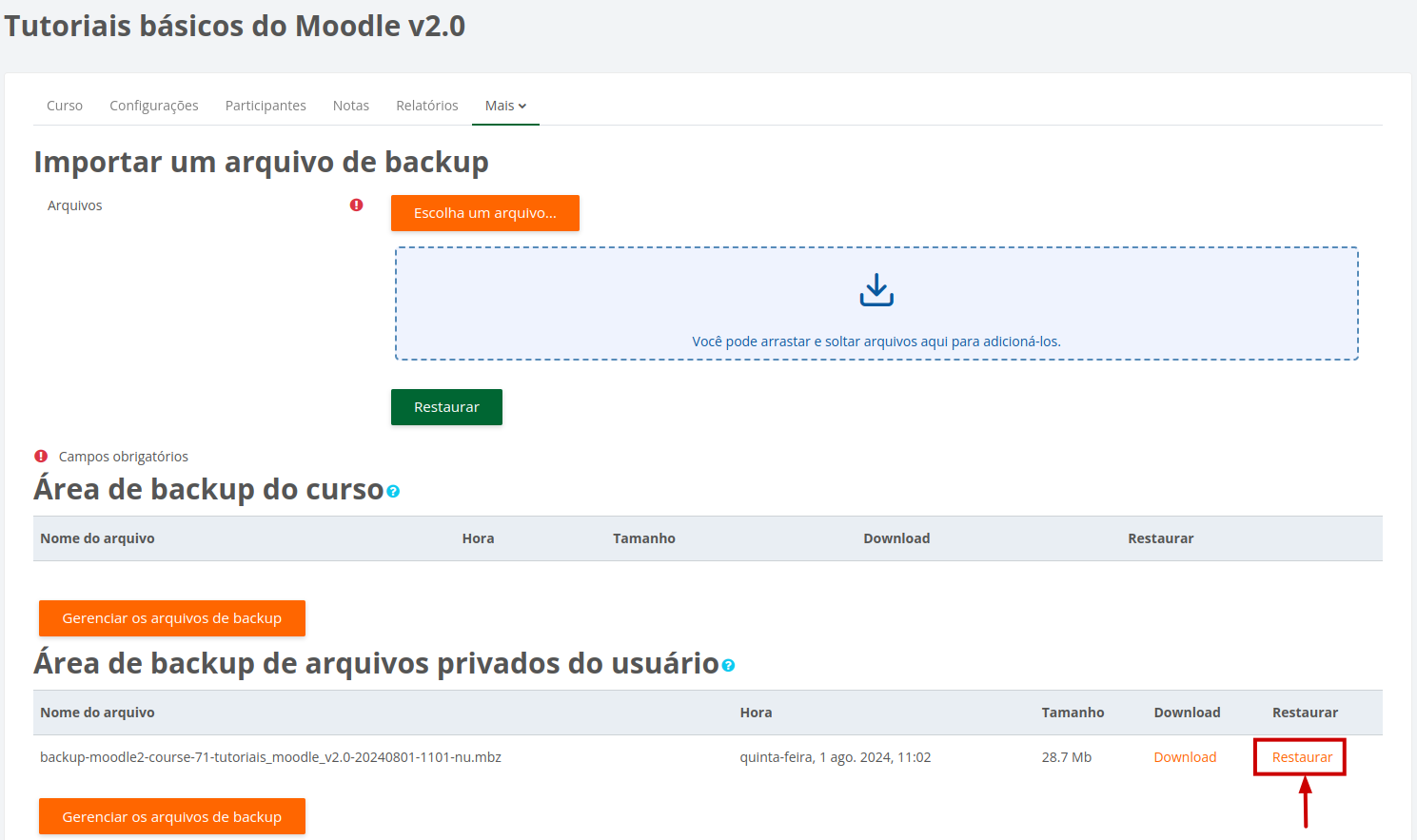Open the help icon beside "Área de backup do curso"
Viewport: 1417px width, 840px height.
point(393,492)
